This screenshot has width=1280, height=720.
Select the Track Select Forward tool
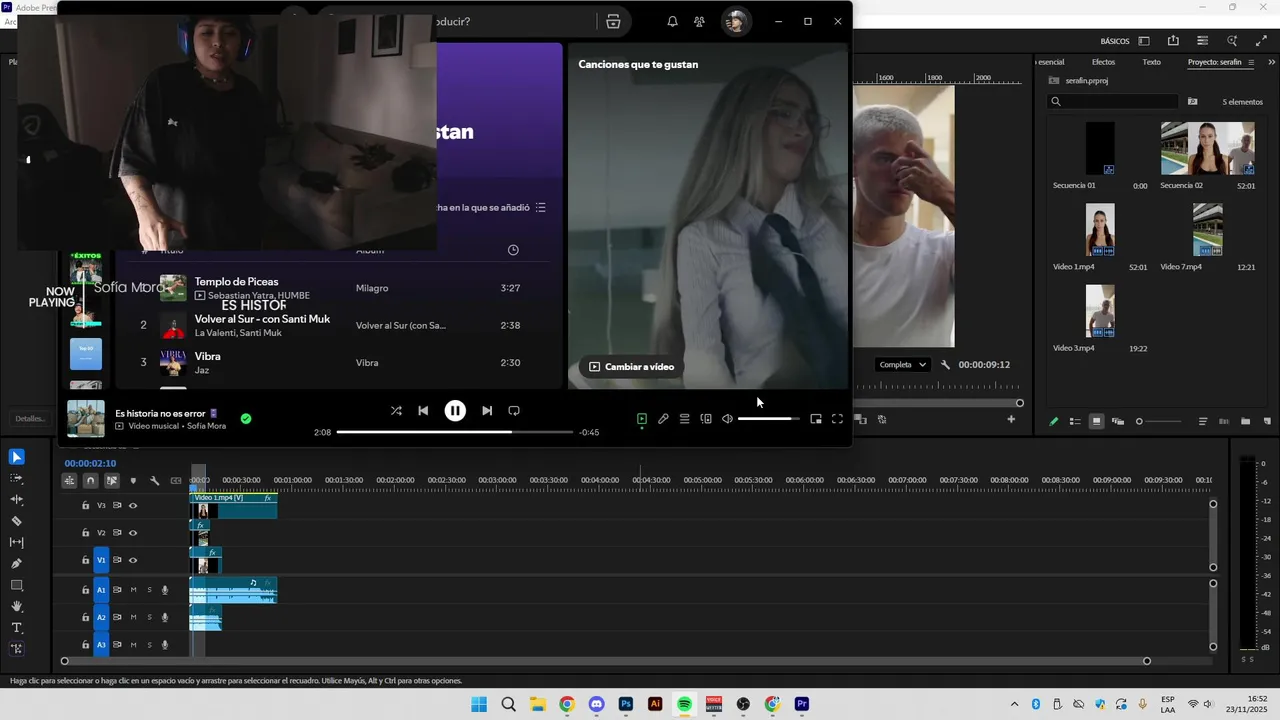coord(17,478)
